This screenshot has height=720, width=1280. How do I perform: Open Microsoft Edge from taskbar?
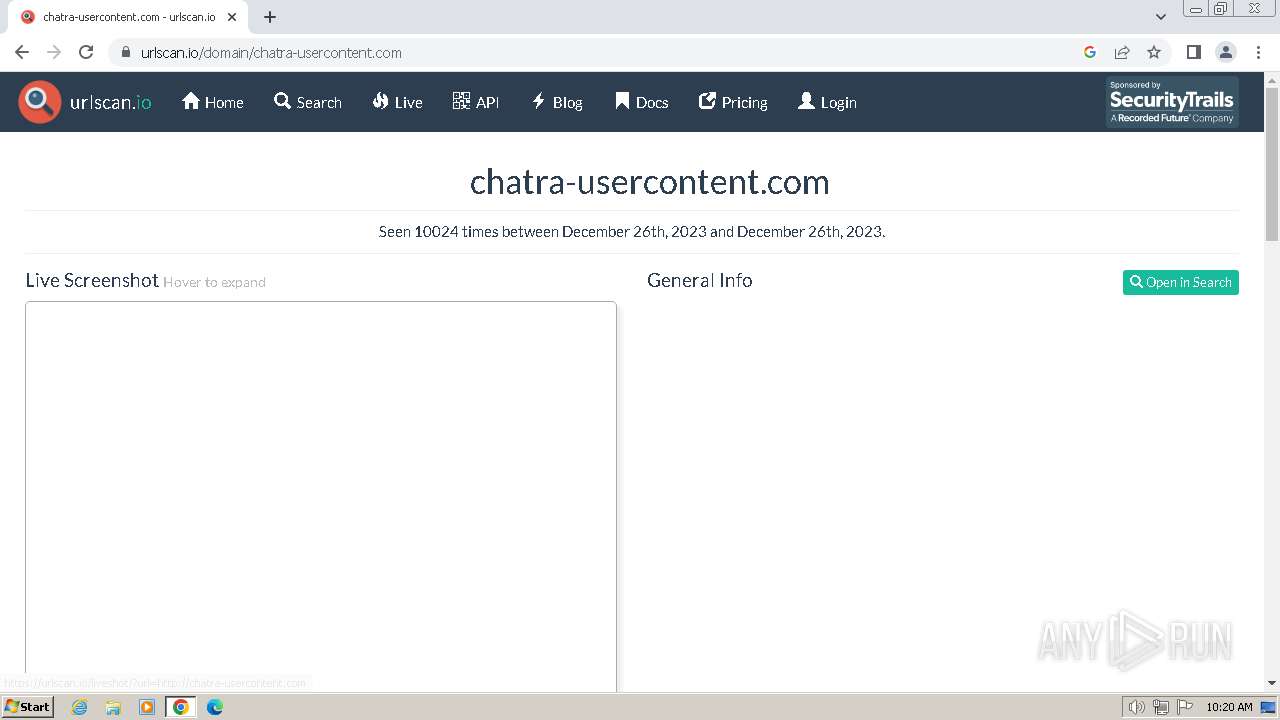[215, 707]
